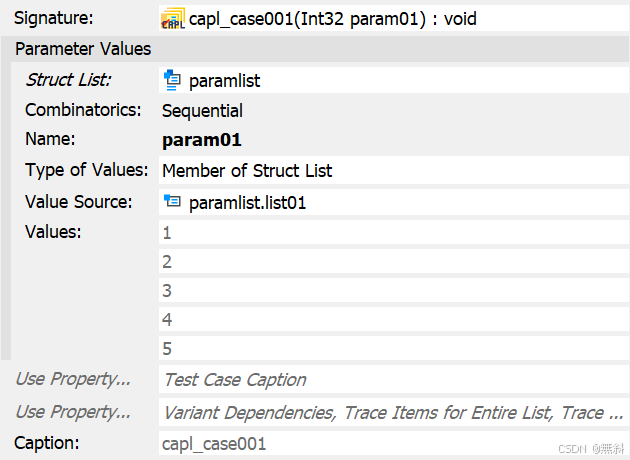Click the Variant Dependencies property field
This screenshot has width=630, height=460.
(392, 412)
